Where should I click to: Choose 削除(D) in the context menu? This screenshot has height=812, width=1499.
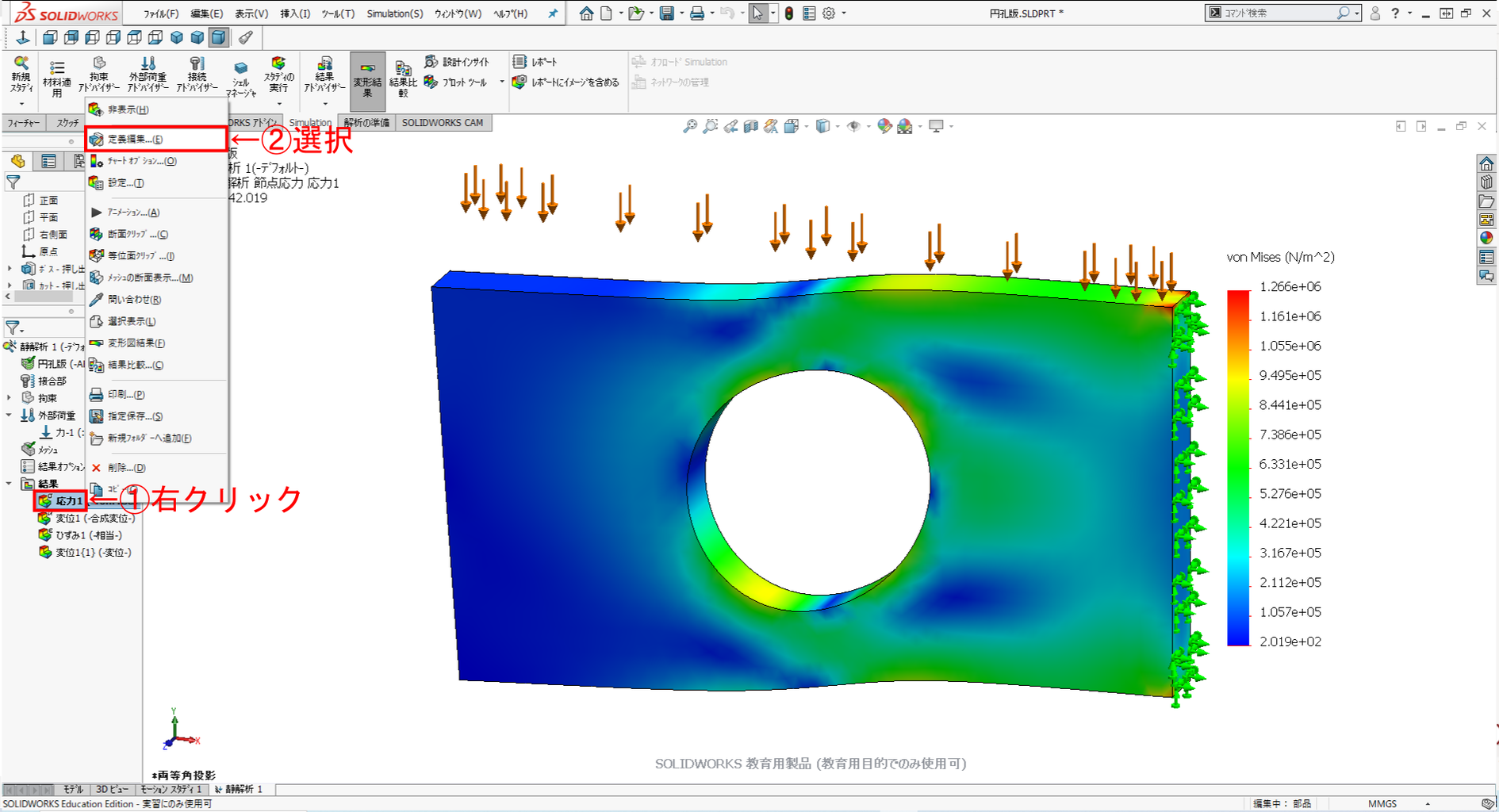pyautogui.click(x=156, y=468)
